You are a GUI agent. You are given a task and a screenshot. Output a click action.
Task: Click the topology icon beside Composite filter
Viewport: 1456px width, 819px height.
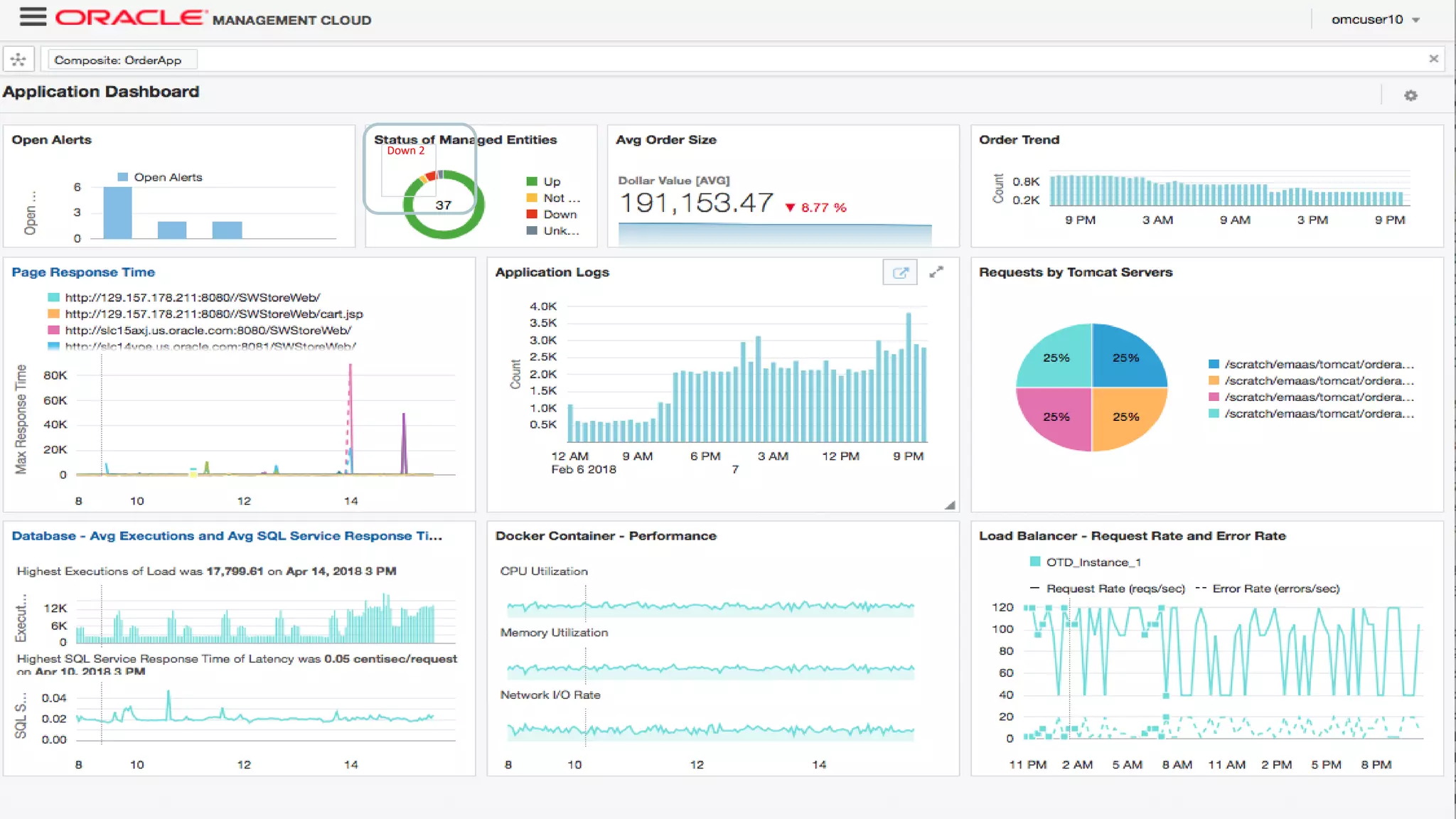(x=18, y=60)
